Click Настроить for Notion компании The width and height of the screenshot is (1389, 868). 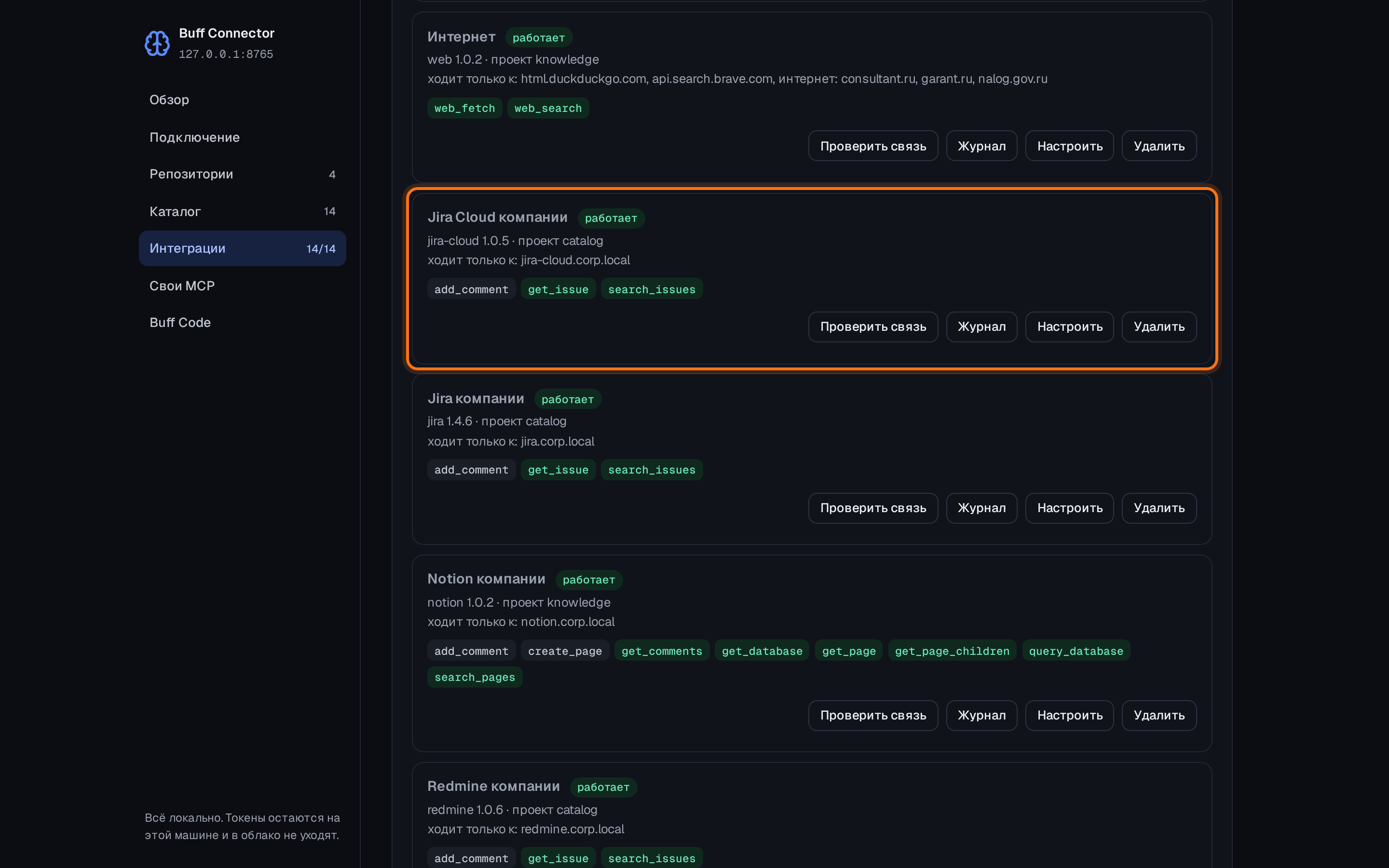click(x=1069, y=715)
